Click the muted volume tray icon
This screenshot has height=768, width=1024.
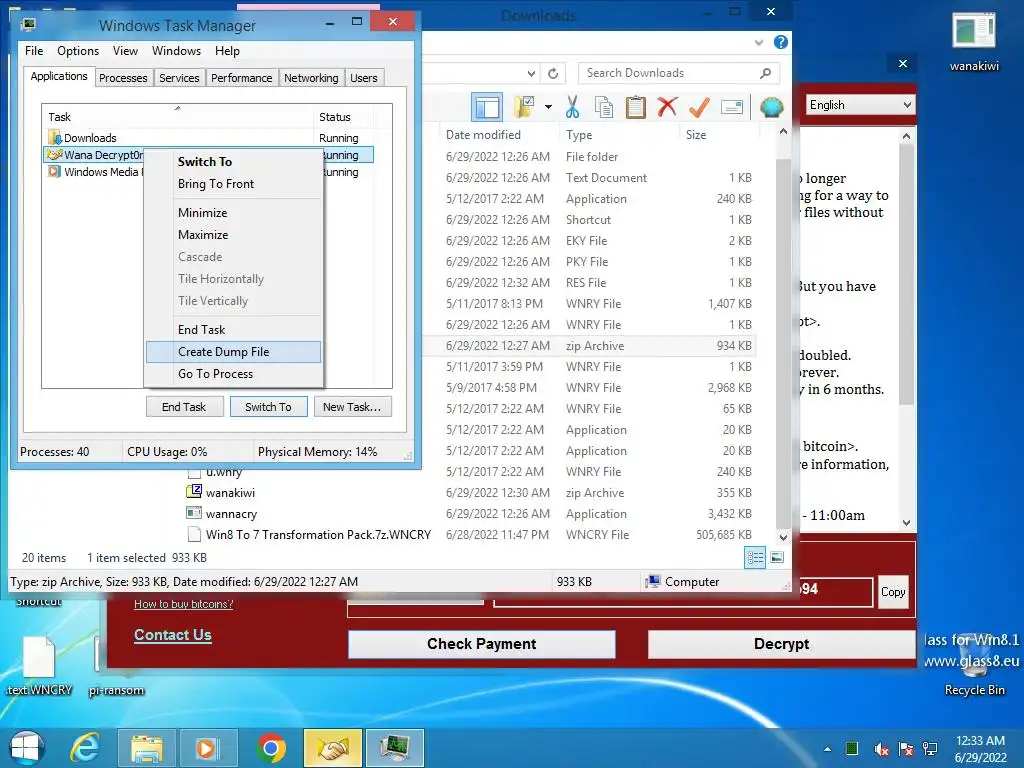click(x=882, y=749)
